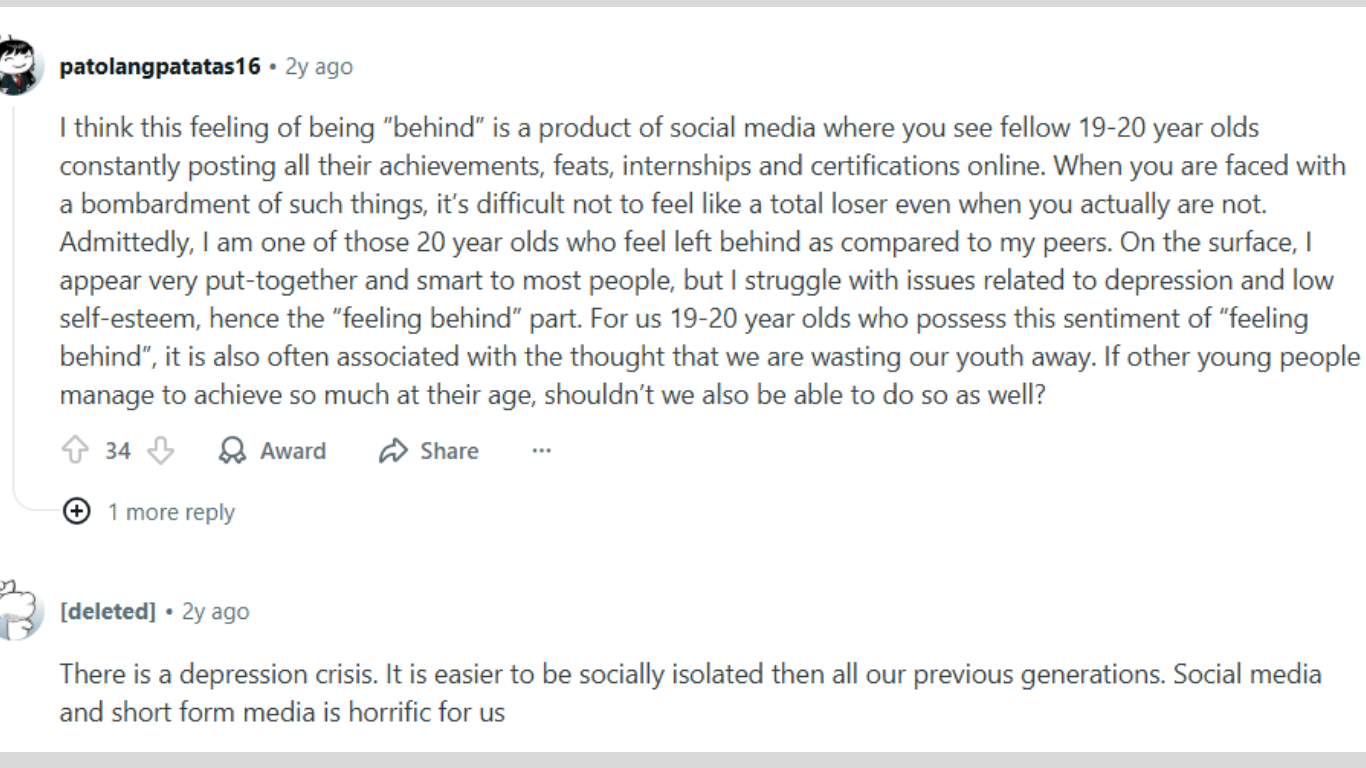Click the Share arrow icon
Screen dimensions: 1366x768
click(x=393, y=451)
